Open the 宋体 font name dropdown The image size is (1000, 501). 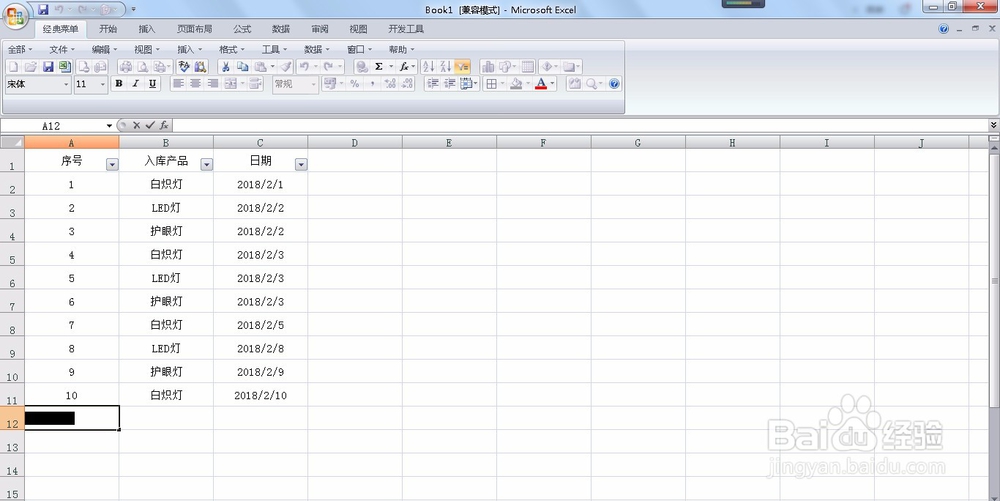66,84
